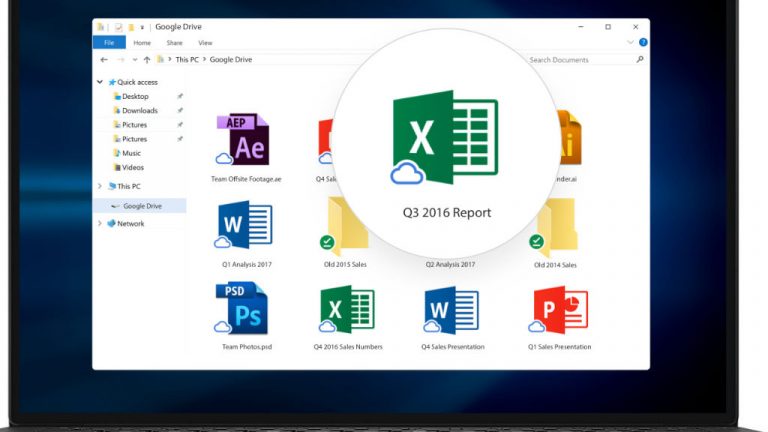Click the search magnifier icon
The height and width of the screenshot is (432, 768).
[640, 59]
